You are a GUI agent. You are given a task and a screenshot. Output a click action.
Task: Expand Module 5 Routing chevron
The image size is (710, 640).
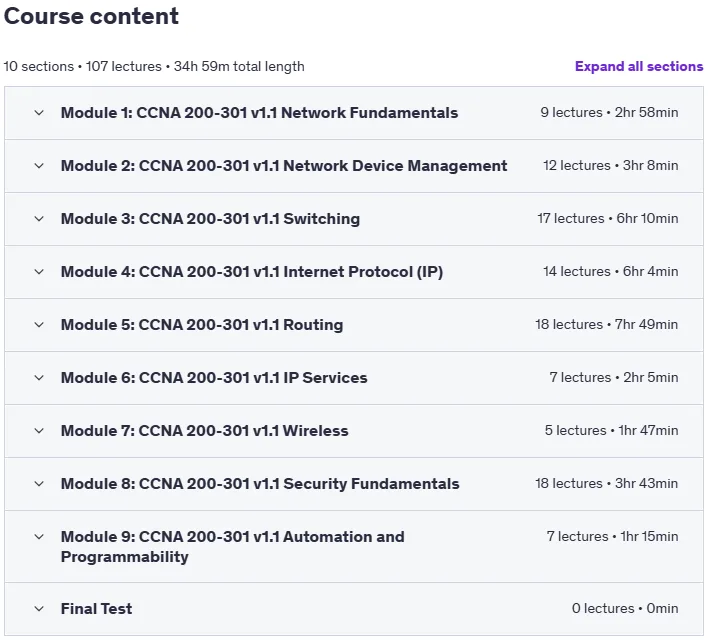39,325
